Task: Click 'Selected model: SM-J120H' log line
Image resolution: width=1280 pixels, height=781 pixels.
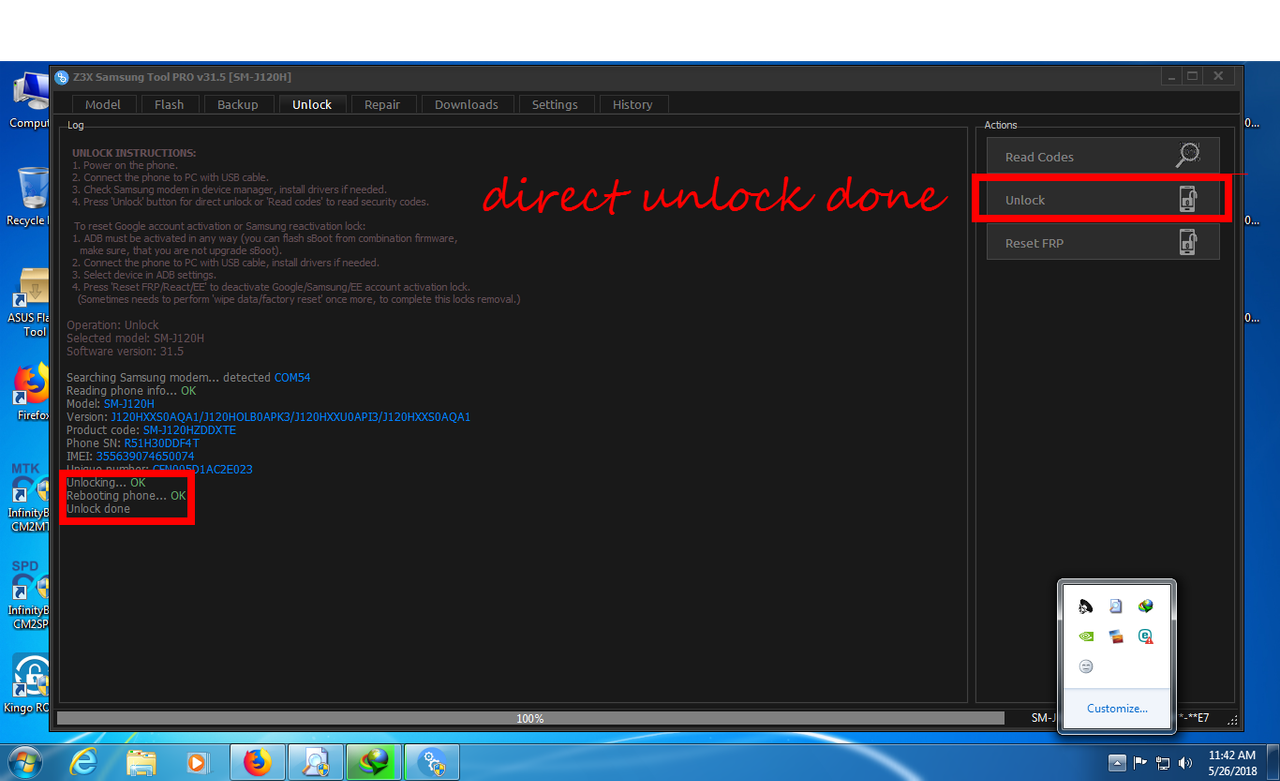Action: click(135, 338)
